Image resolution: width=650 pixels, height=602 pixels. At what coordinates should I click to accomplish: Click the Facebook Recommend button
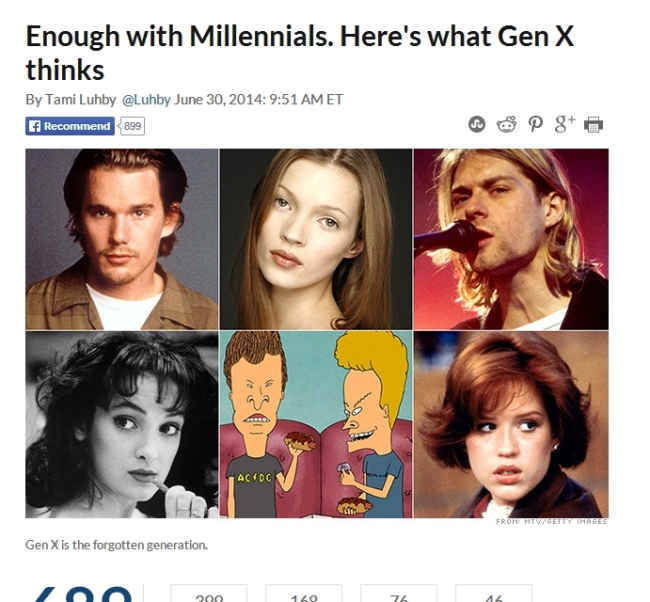click(x=70, y=126)
